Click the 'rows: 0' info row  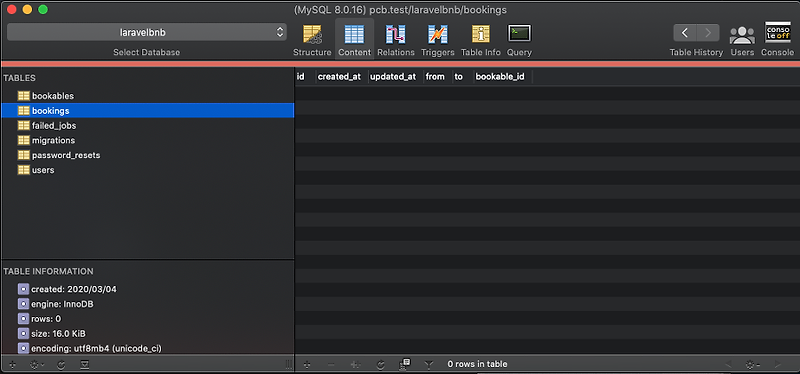pos(46,319)
